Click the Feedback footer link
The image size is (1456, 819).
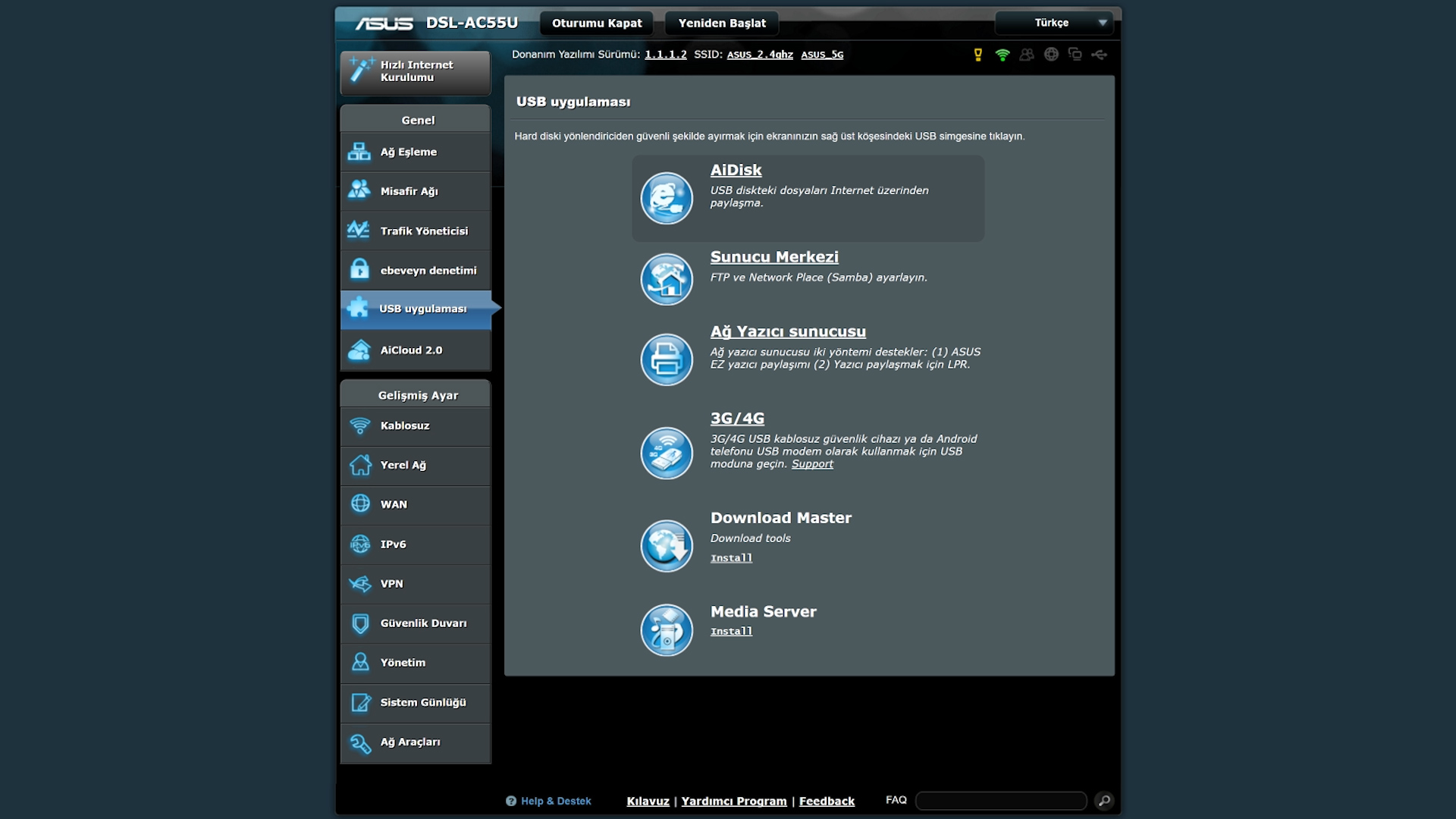[x=827, y=801]
